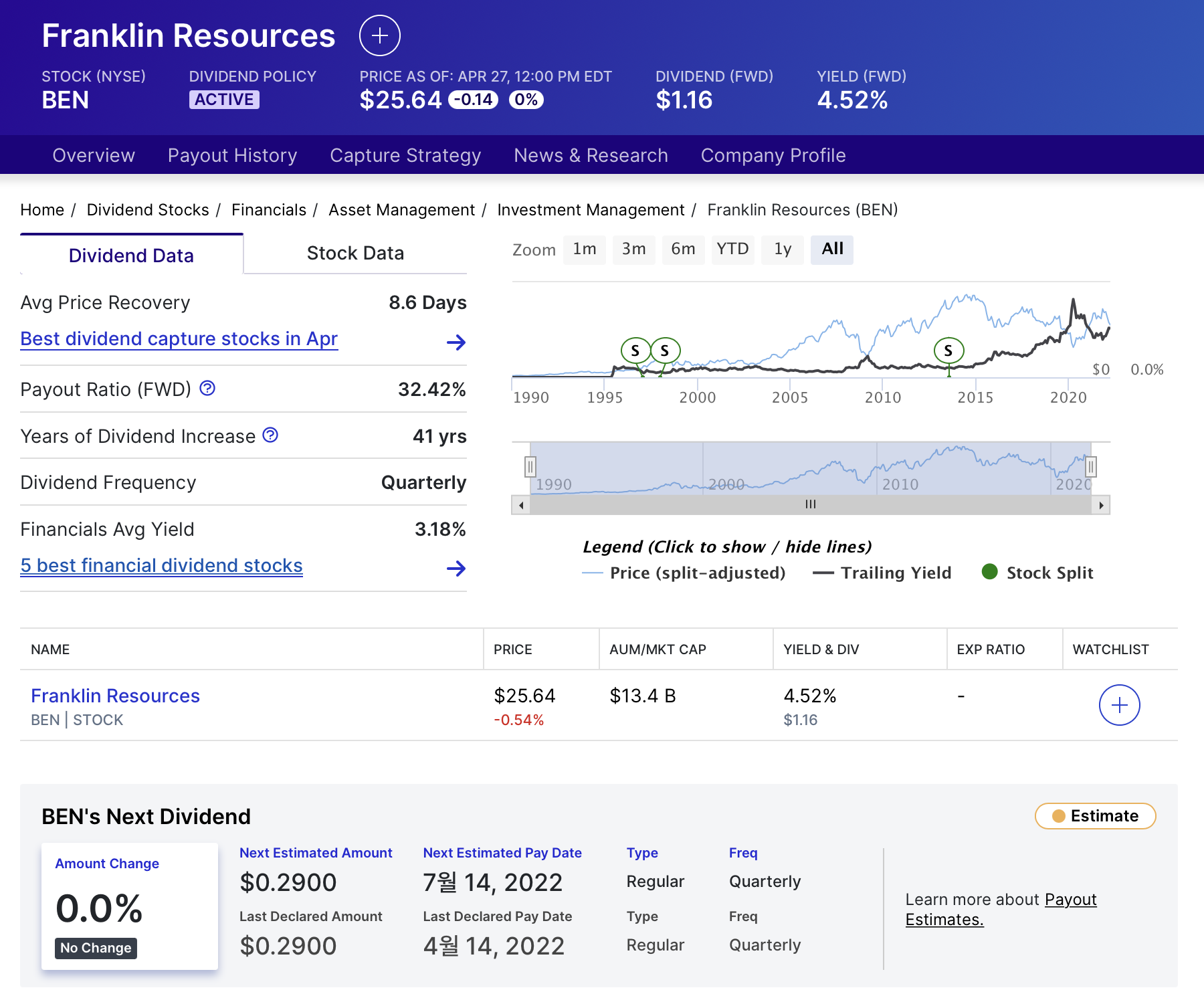This screenshot has height=998, width=1204.
Task: Click the Next Estimated Amount label
Action: coord(316,853)
